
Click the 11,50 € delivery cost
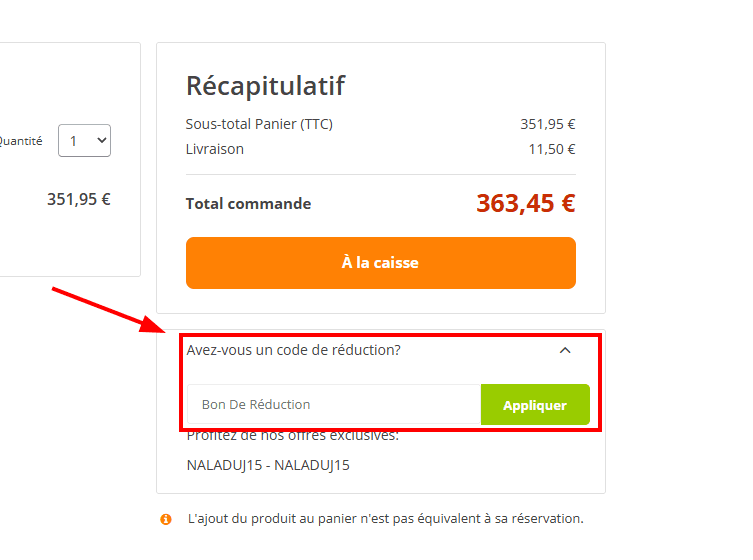tap(551, 149)
